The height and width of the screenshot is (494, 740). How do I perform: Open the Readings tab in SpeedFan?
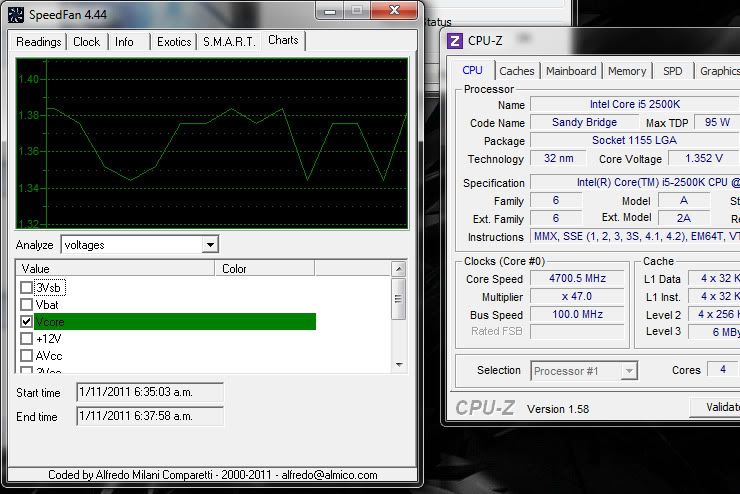click(38, 42)
